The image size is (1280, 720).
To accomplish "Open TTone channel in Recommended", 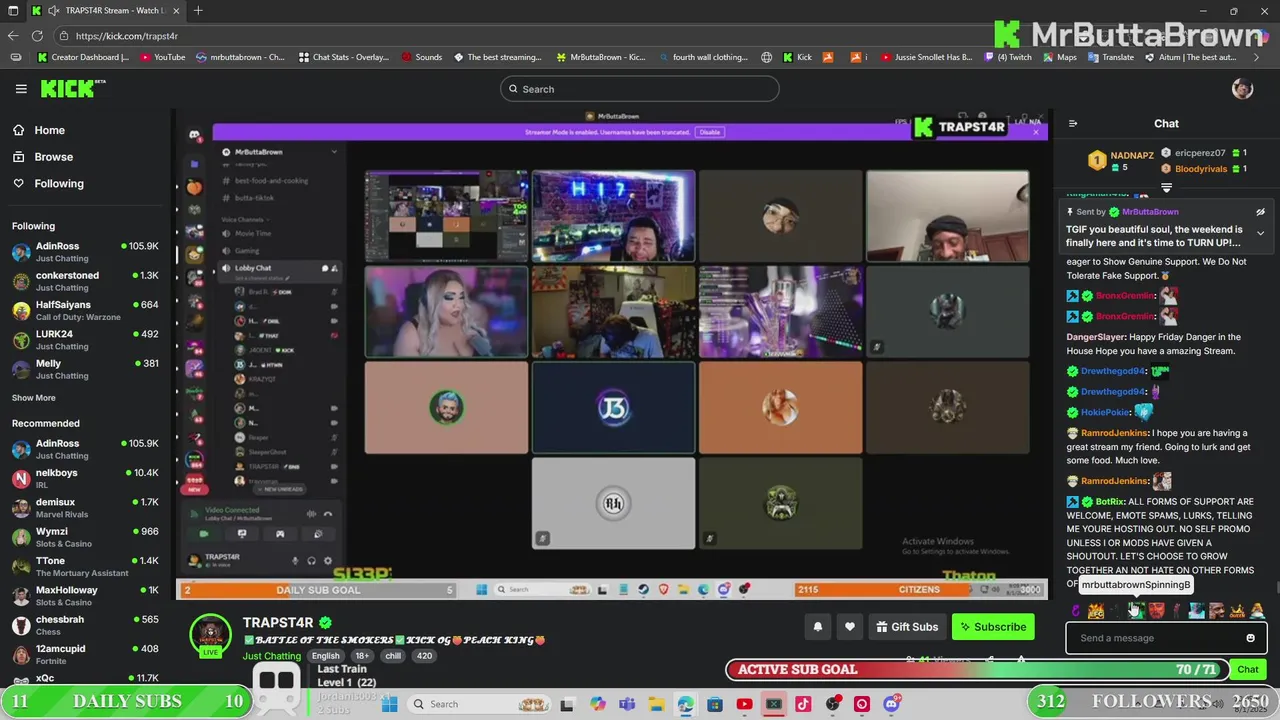I will 86,566.
